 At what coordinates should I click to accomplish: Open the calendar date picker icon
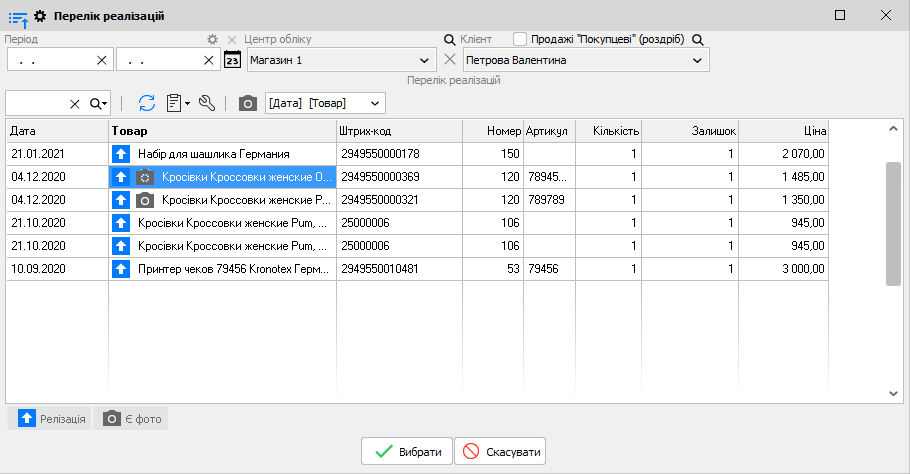pos(232,60)
